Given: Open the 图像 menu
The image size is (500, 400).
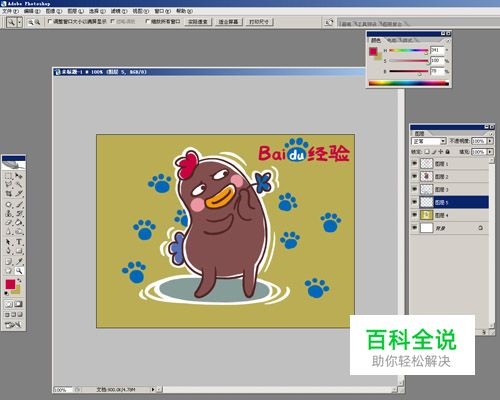Looking at the screenshot, I should 54,11.
